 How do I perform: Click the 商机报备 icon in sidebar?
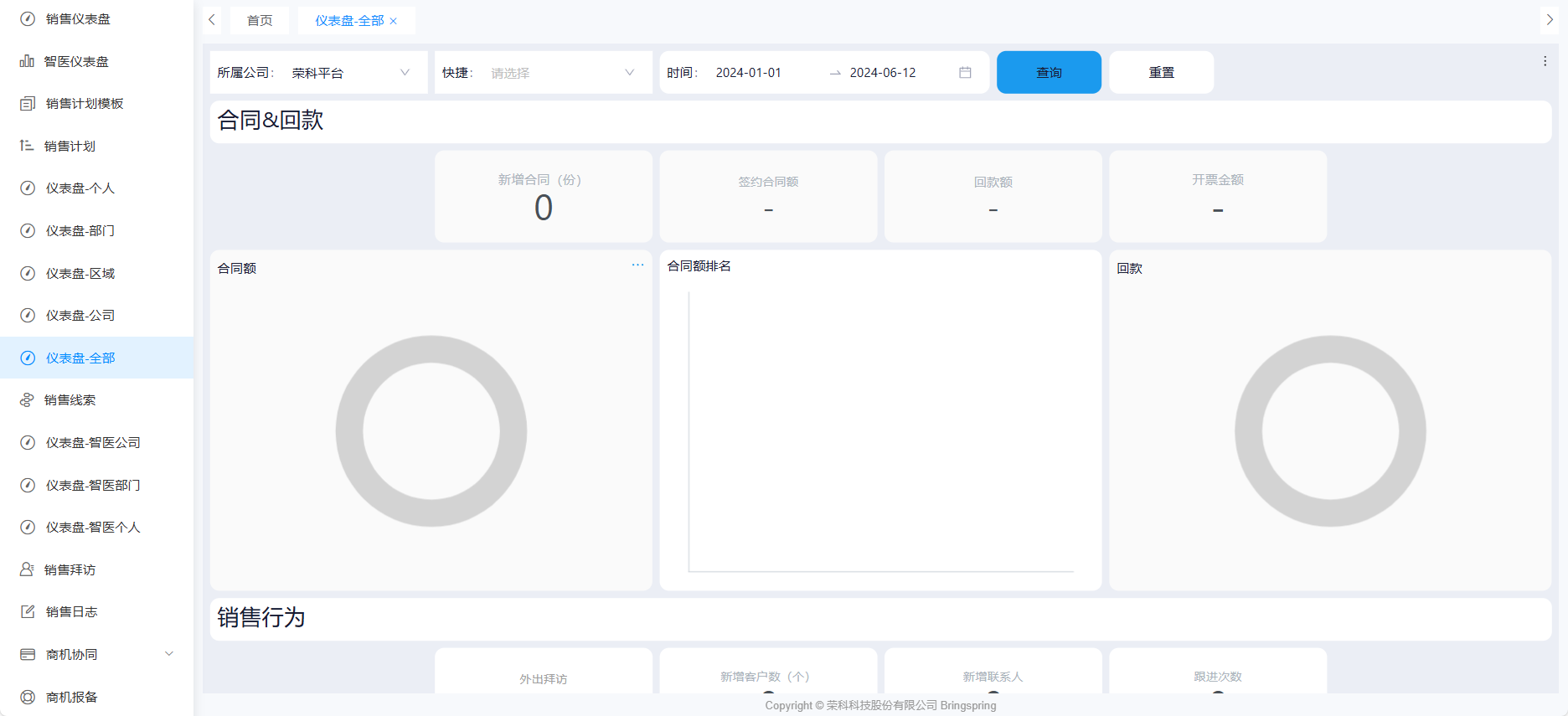[28, 697]
